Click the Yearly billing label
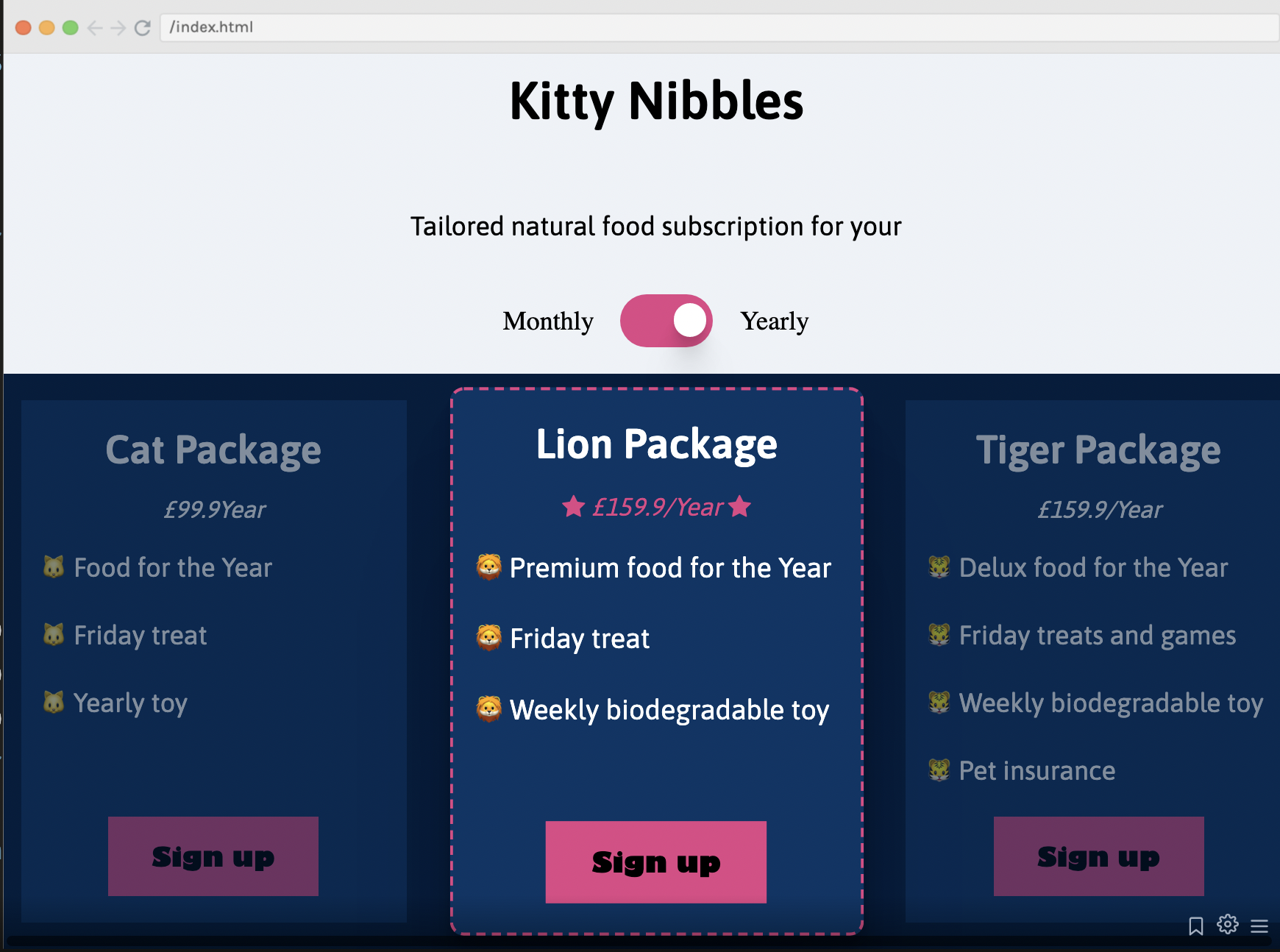Screen dimensions: 1280x952 (x=774, y=322)
